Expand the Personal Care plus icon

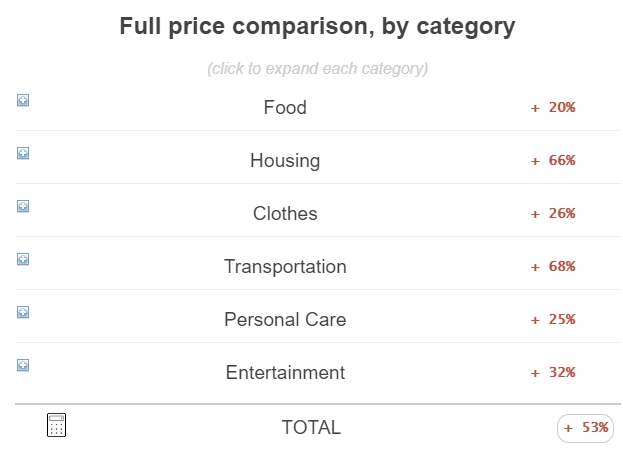[x=23, y=312]
